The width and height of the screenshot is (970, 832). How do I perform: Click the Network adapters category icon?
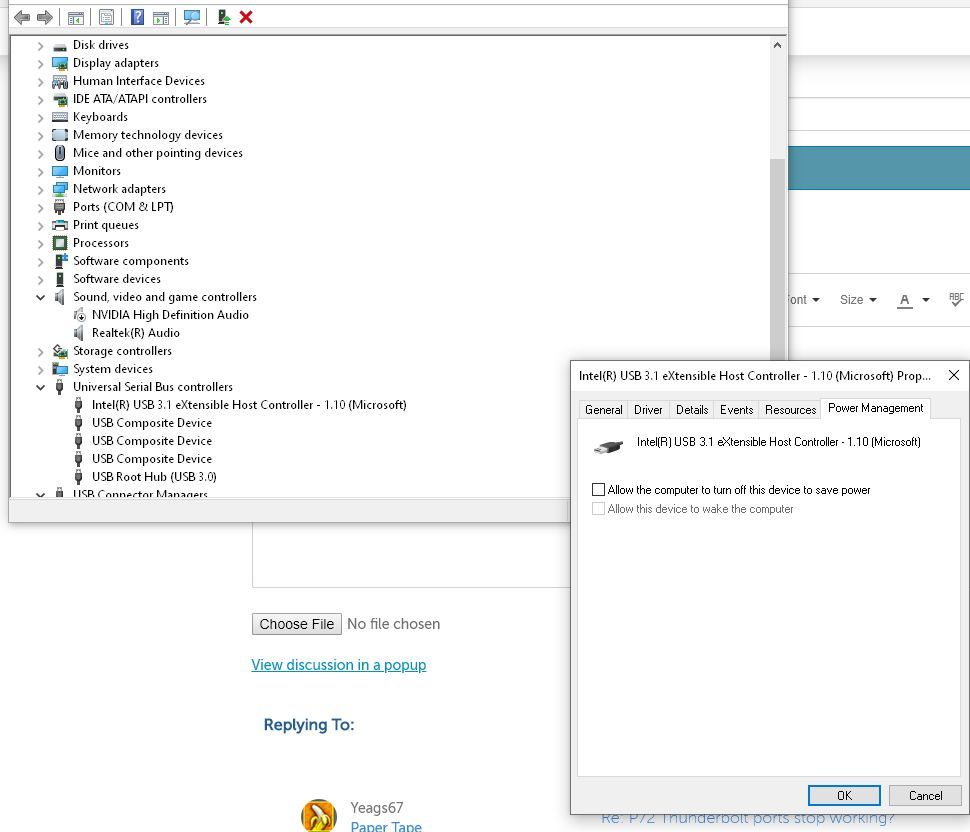pos(60,189)
